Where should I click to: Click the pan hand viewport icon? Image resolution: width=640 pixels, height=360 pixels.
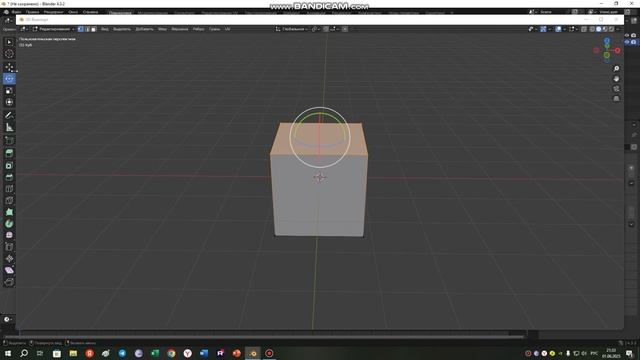pos(616,78)
